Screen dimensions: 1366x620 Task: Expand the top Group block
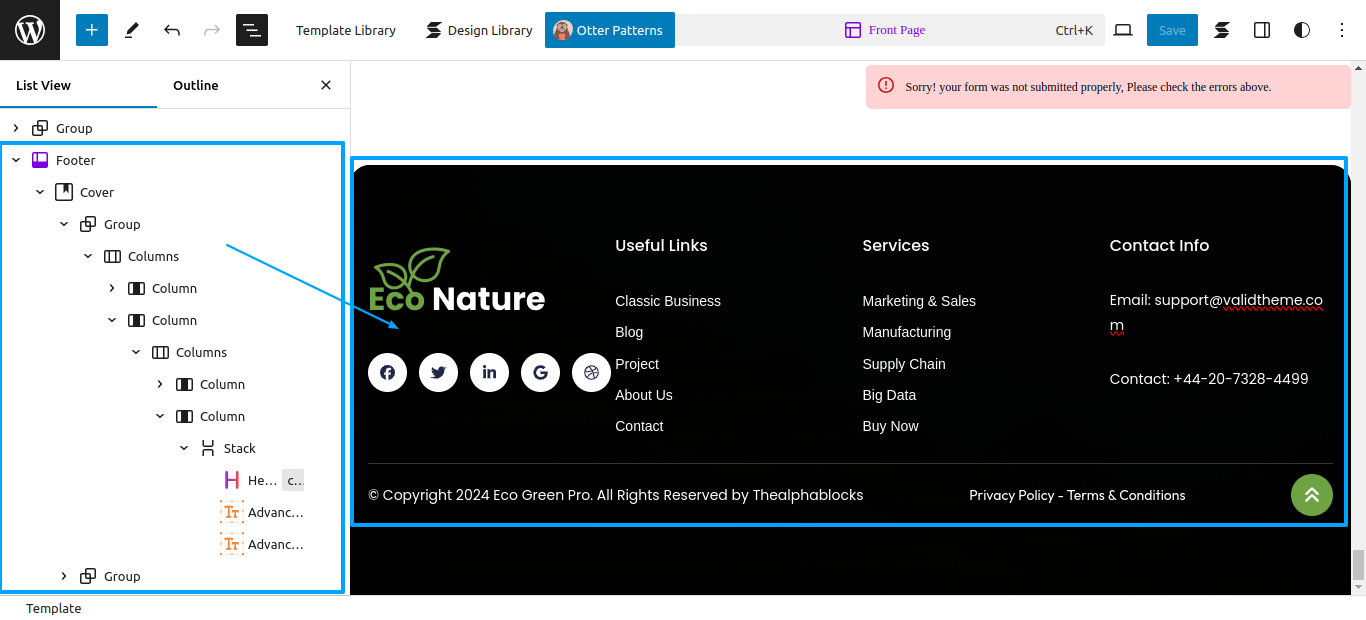tap(16, 128)
